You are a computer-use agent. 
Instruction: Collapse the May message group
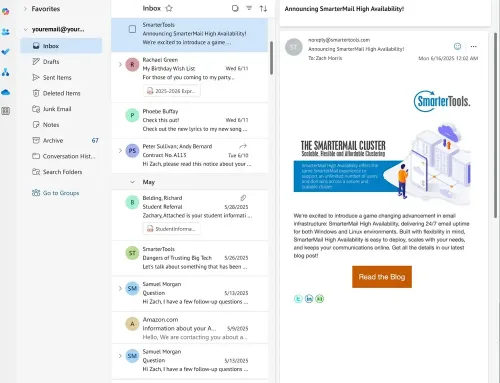pos(132,182)
